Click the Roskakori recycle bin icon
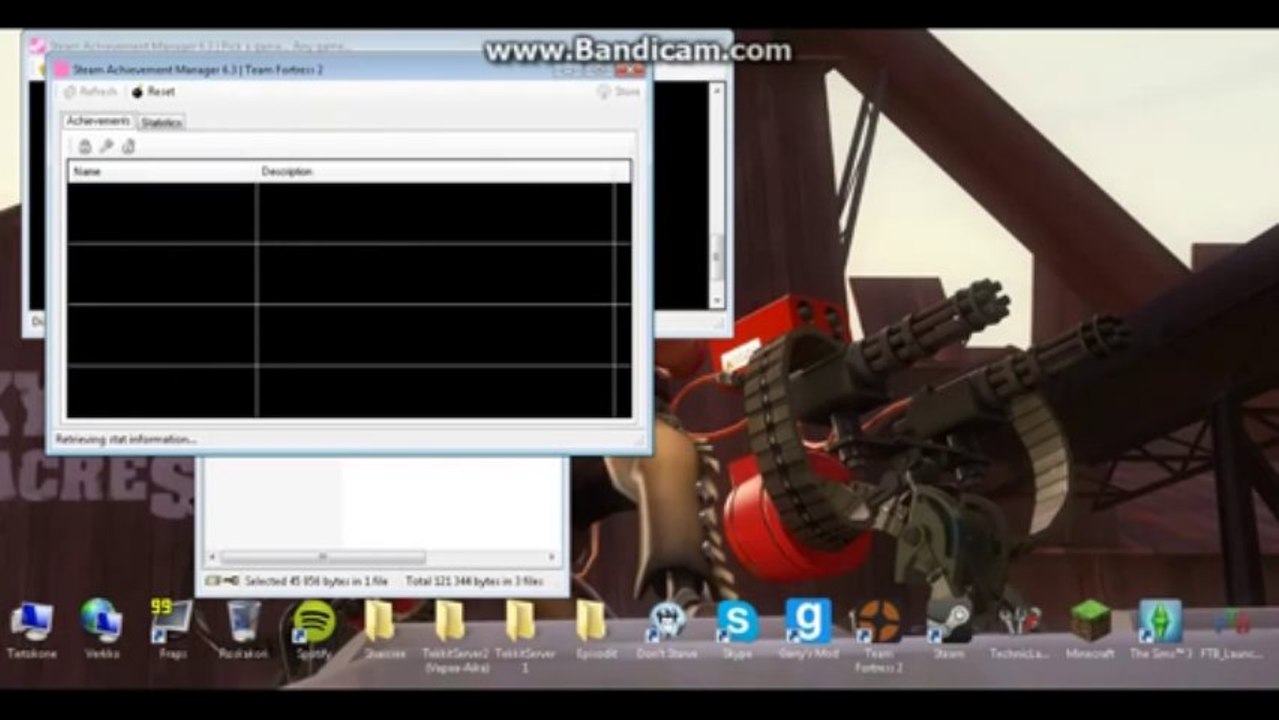The image size is (1279, 720). pos(243,630)
